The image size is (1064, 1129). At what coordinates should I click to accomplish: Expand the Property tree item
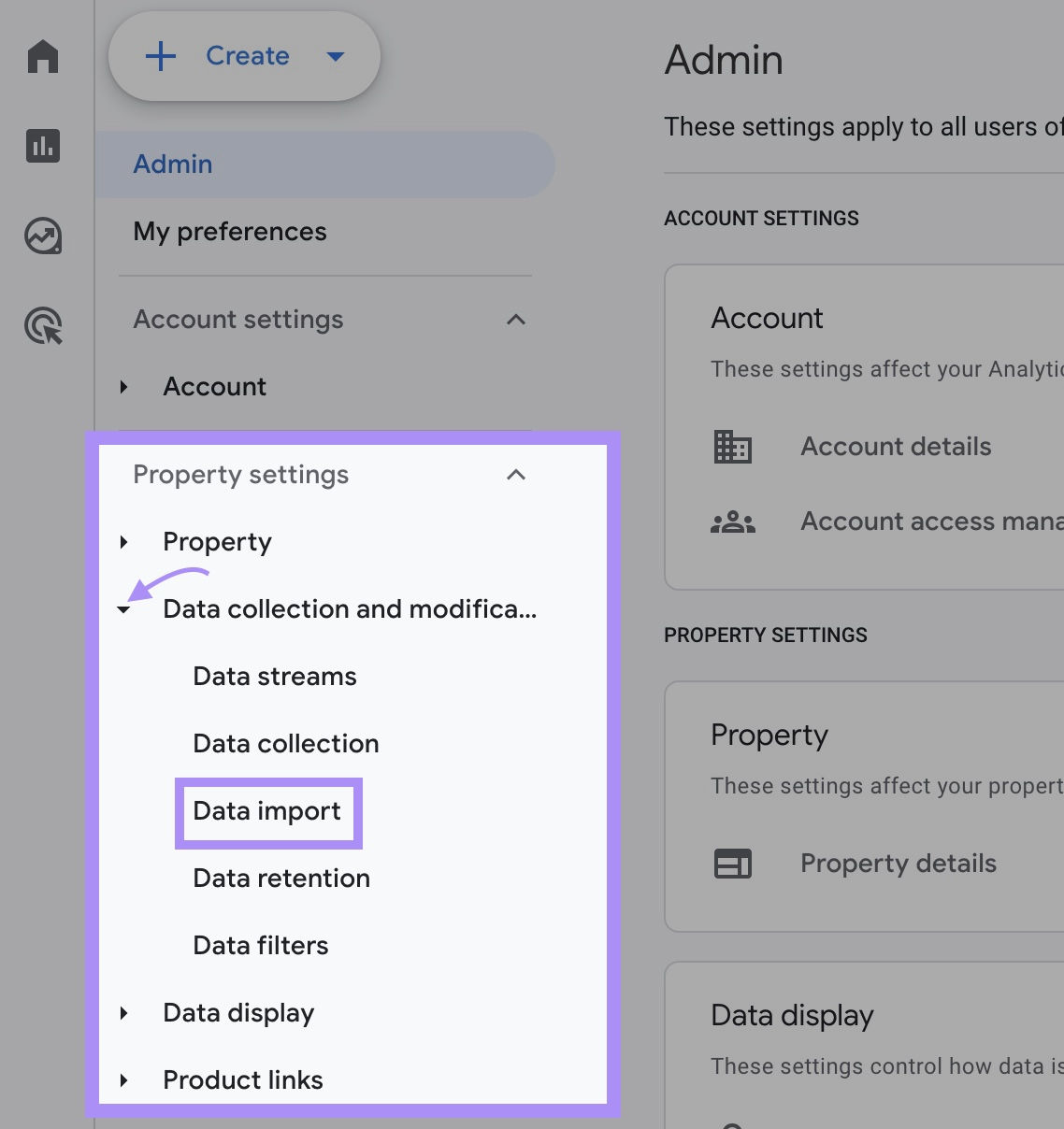[x=123, y=542]
